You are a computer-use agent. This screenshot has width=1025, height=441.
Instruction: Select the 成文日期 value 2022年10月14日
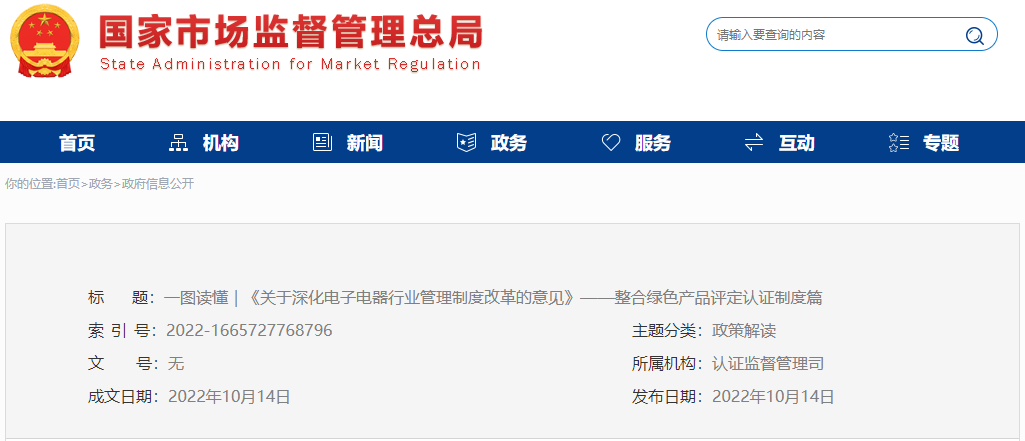pos(229,396)
